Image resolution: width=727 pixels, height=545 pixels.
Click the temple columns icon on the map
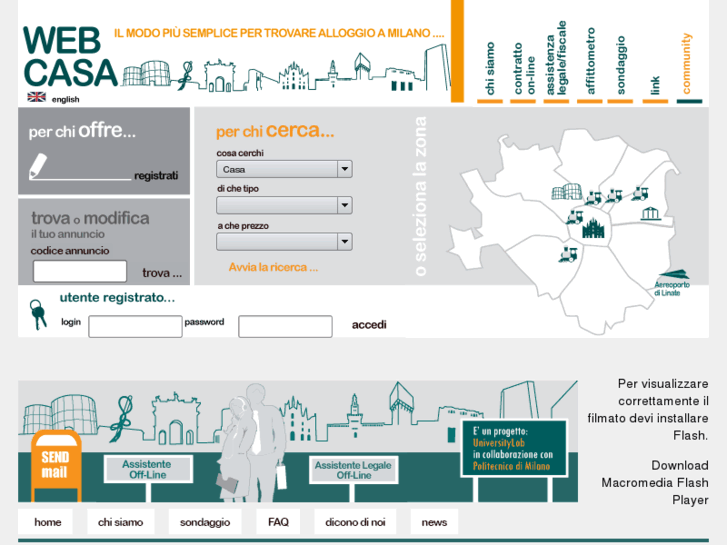(650, 213)
